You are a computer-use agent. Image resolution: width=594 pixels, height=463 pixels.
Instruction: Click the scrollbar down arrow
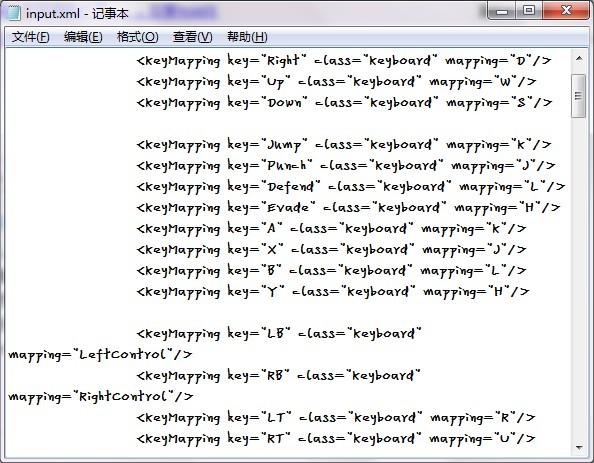point(579,447)
